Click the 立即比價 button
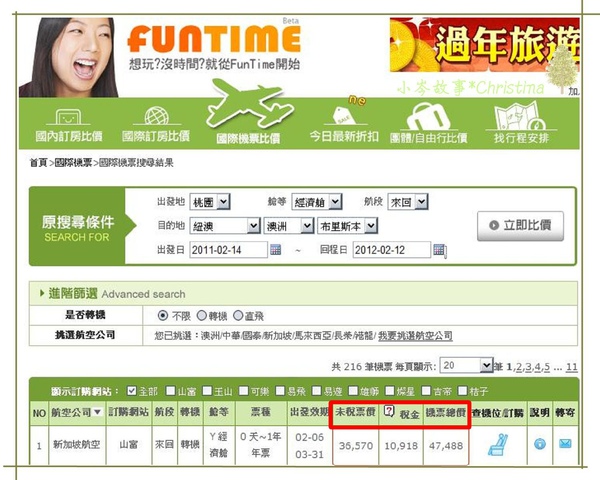 coord(520,225)
